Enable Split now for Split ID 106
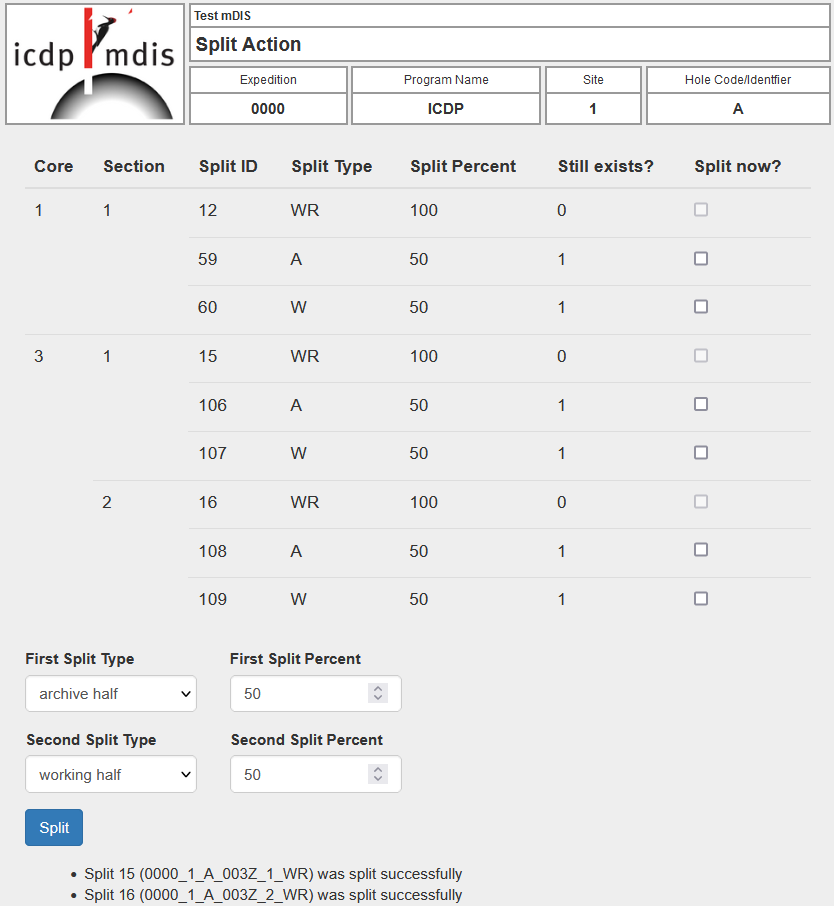This screenshot has height=906, width=834. (701, 404)
